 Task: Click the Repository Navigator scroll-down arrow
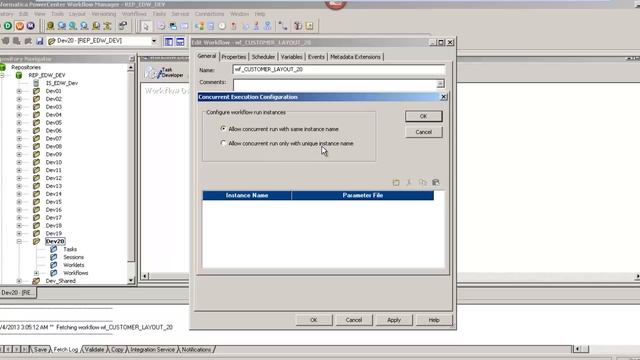(131, 280)
